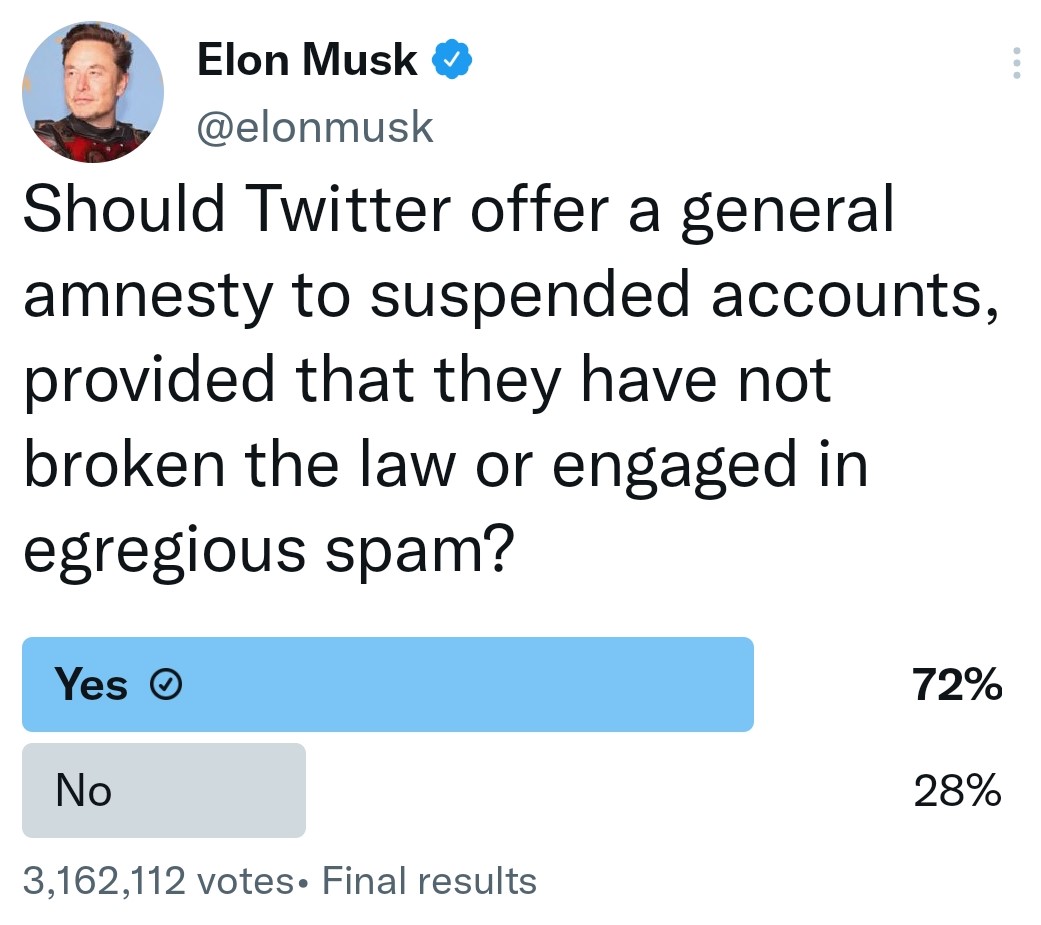This screenshot has width=1041, height=925.
Task: Click the "3,162,112 votes" count
Action: coord(158,881)
